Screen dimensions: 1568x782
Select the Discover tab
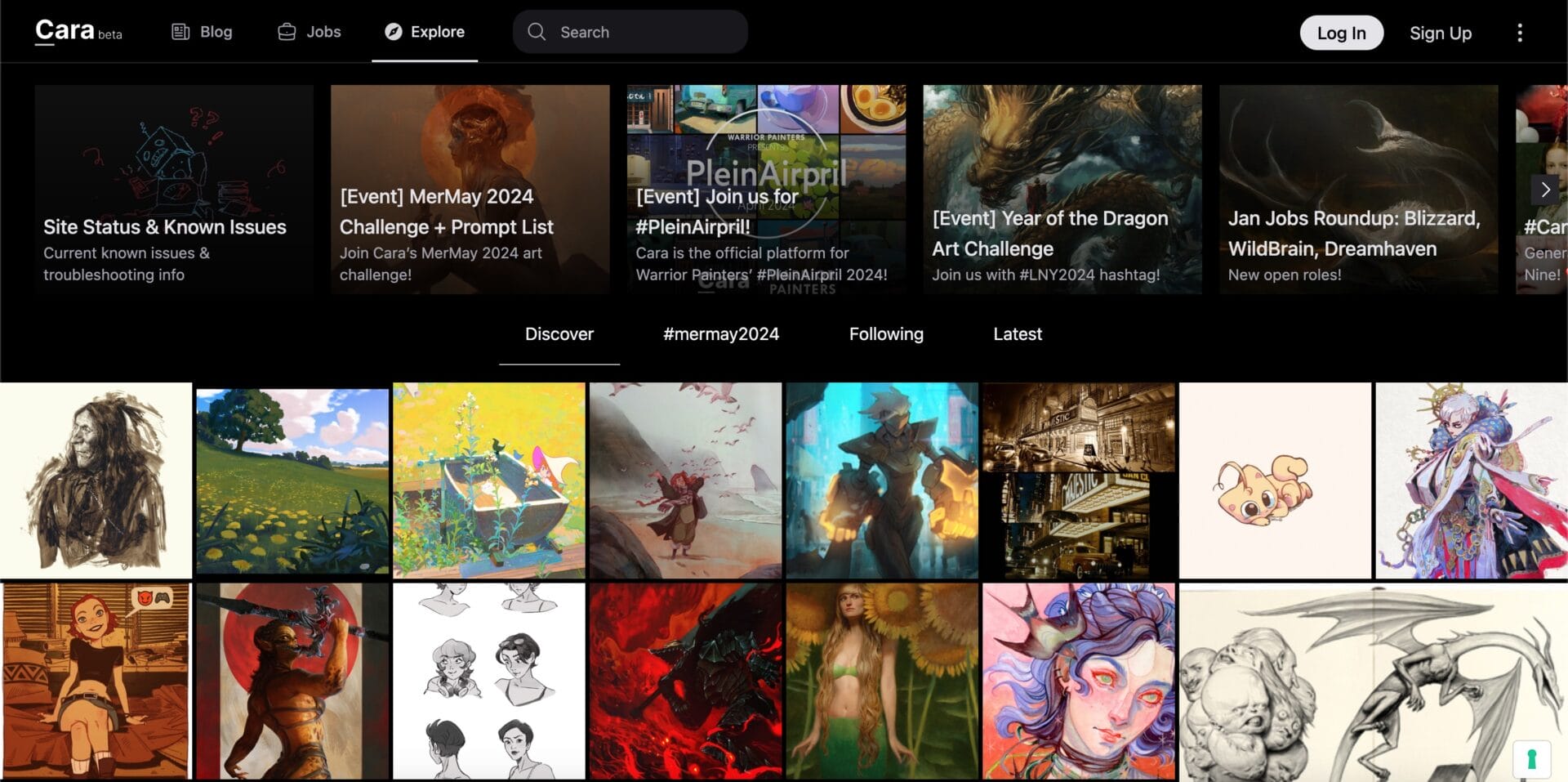[559, 334]
